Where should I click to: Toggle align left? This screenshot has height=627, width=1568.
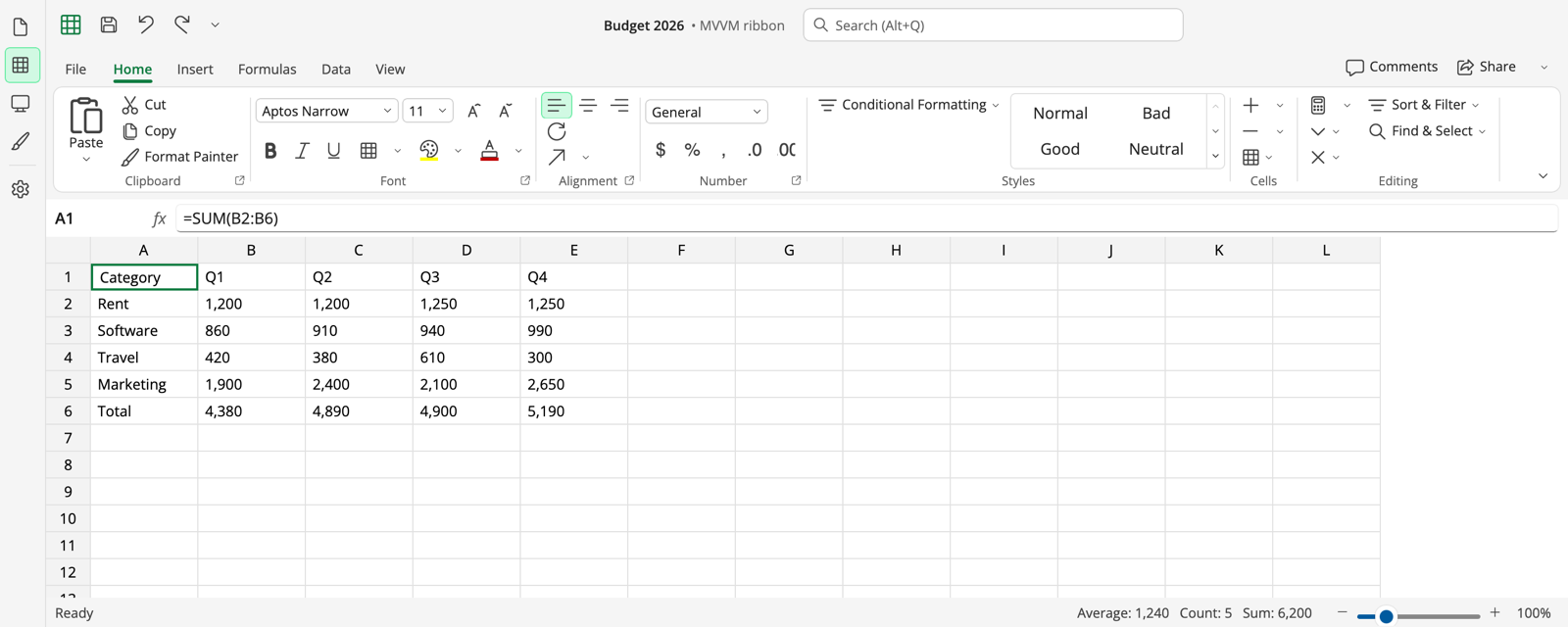pos(557,105)
